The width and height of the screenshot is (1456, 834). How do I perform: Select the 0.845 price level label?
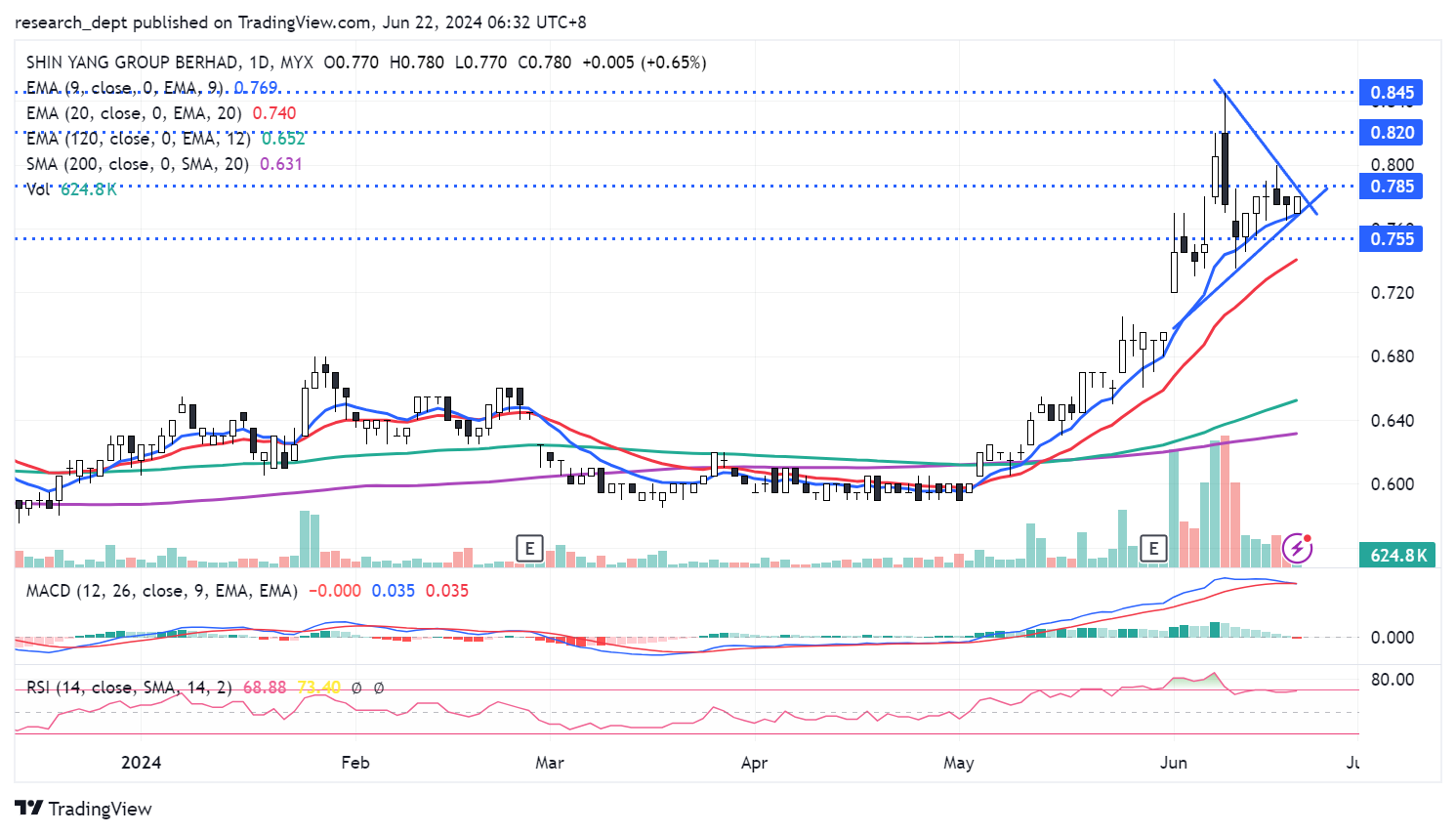pyautogui.click(x=1391, y=93)
